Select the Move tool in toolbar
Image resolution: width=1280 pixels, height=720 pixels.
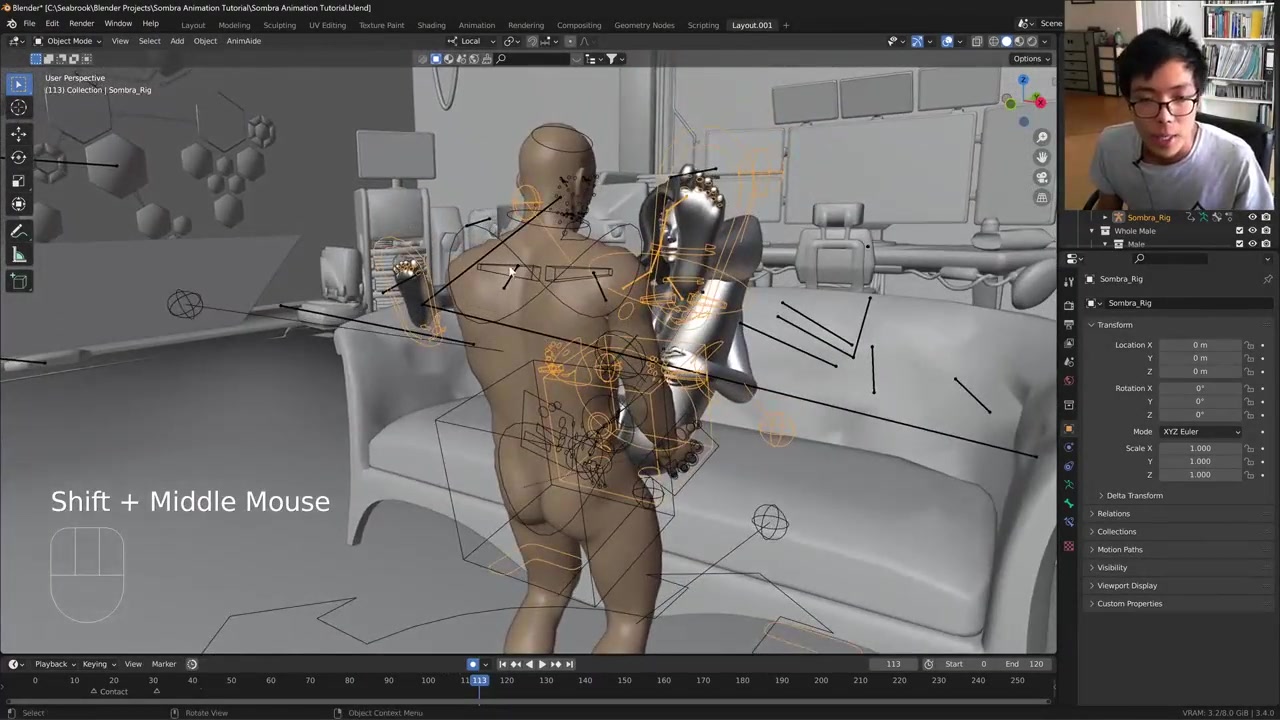coord(18,133)
